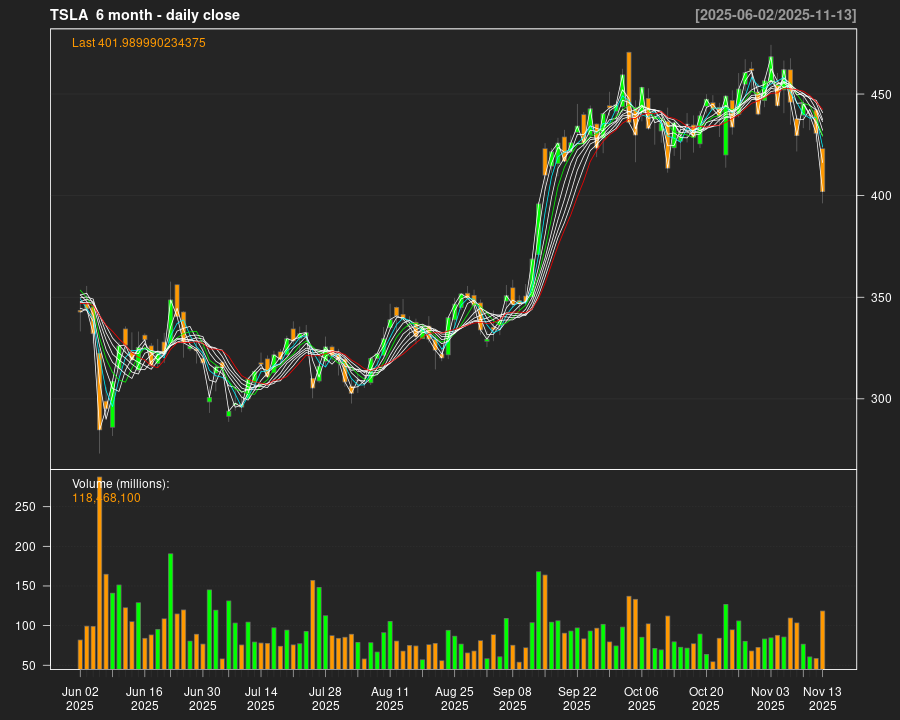Click the last orange volume bar on the right
The image size is (900, 720).
[x=822, y=639]
